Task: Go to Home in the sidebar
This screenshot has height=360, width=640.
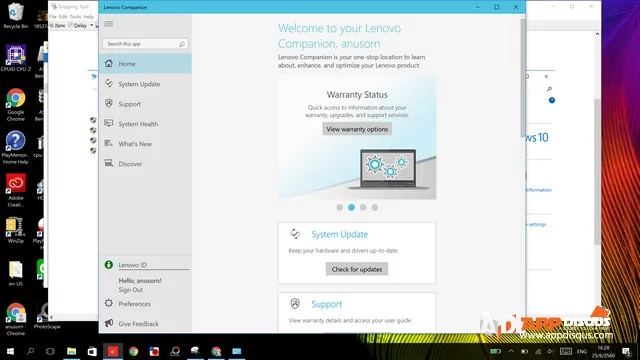Action: click(x=145, y=64)
